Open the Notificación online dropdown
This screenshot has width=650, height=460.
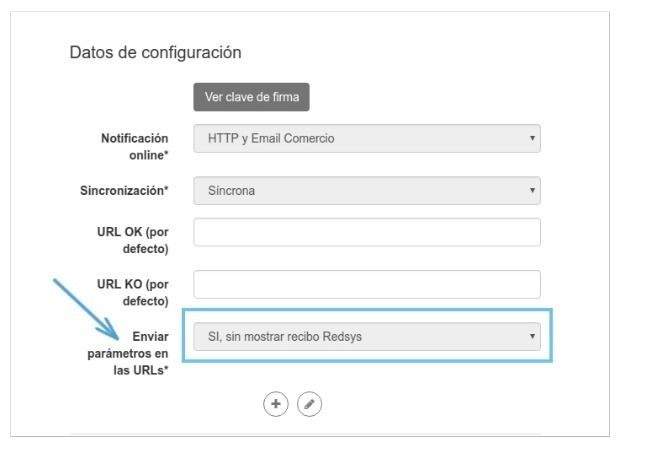(x=367, y=138)
